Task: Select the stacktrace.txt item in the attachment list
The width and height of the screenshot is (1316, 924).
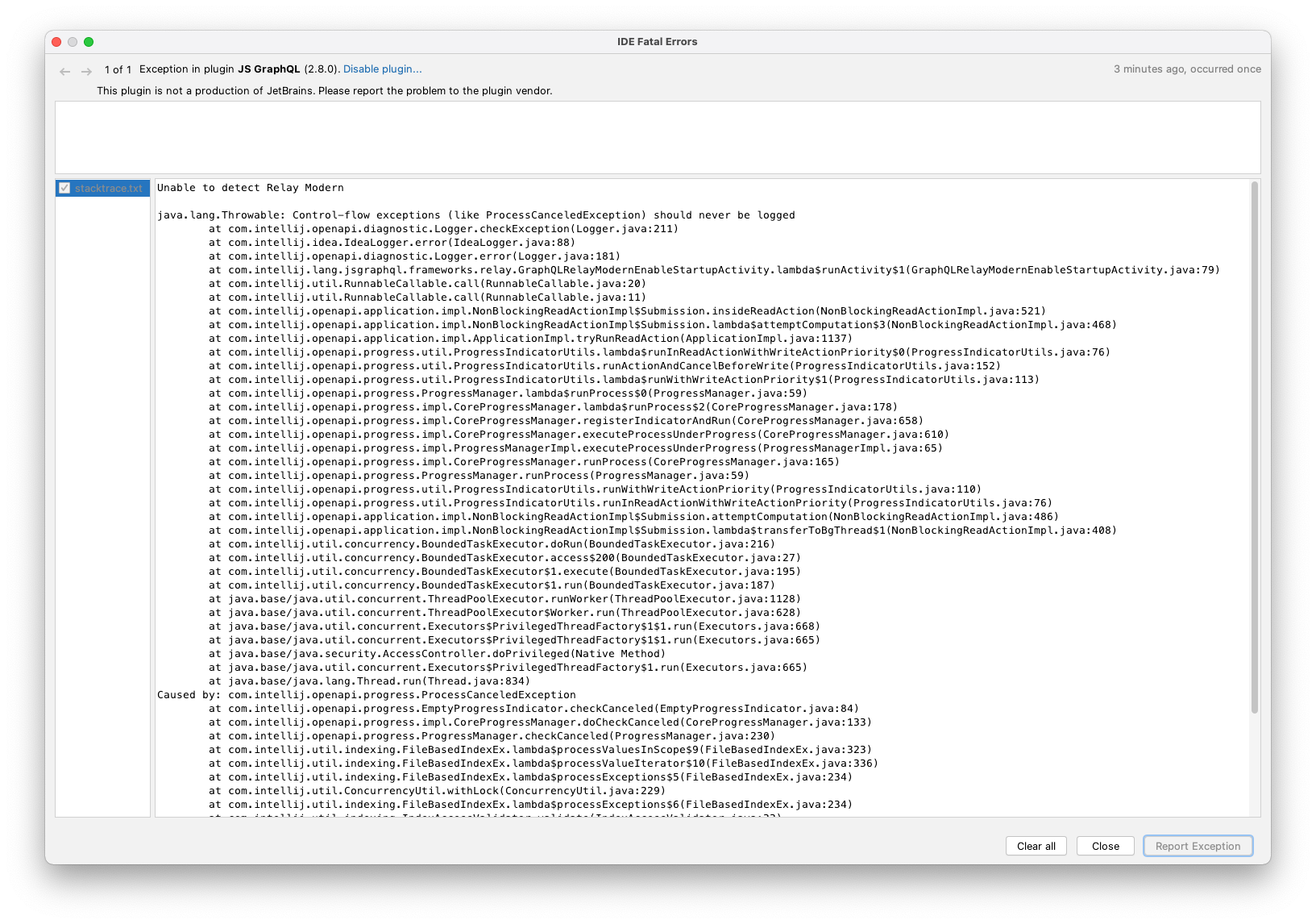Action: [x=107, y=188]
